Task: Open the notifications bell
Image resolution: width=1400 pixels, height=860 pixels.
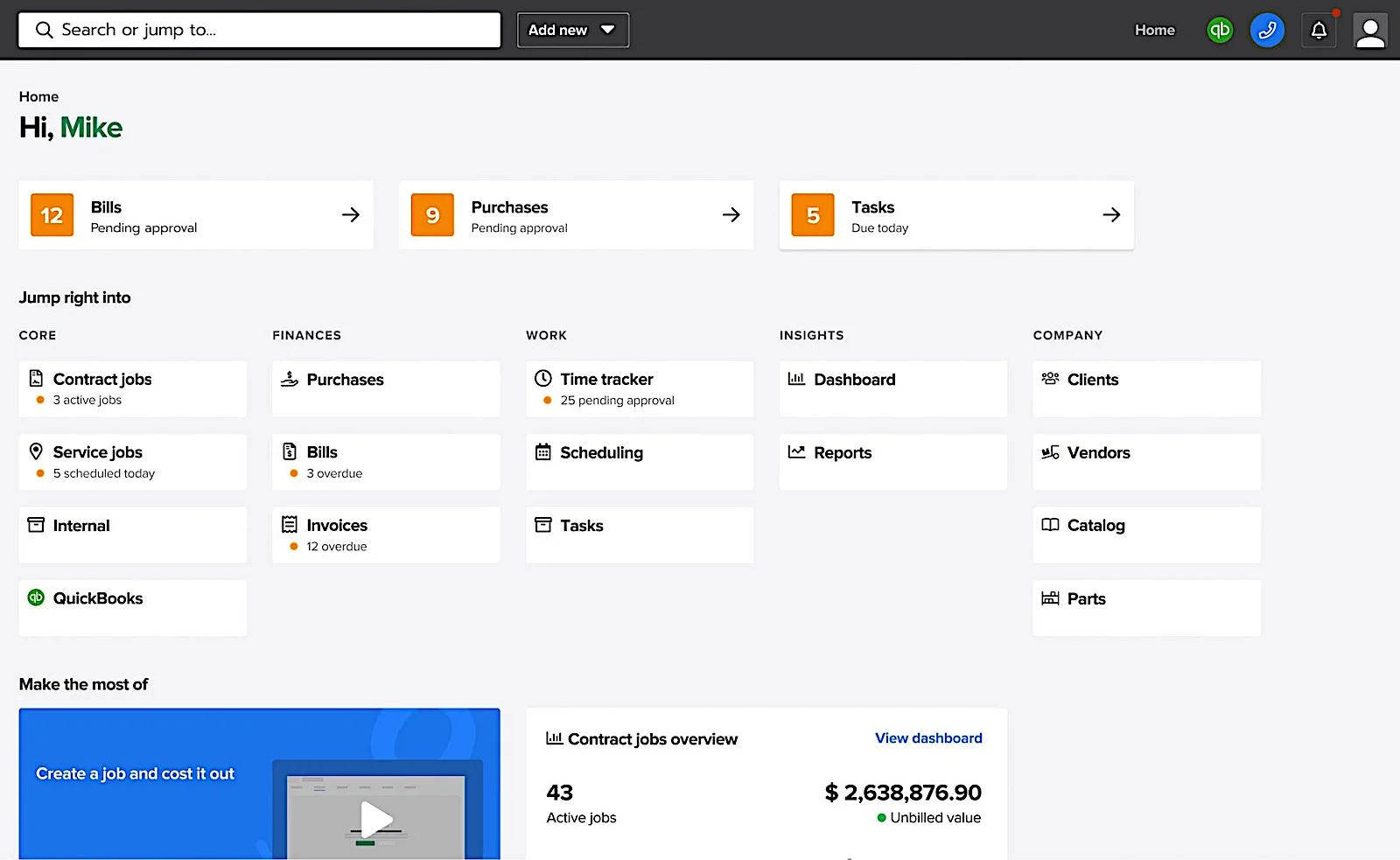Action: pos(1319,31)
